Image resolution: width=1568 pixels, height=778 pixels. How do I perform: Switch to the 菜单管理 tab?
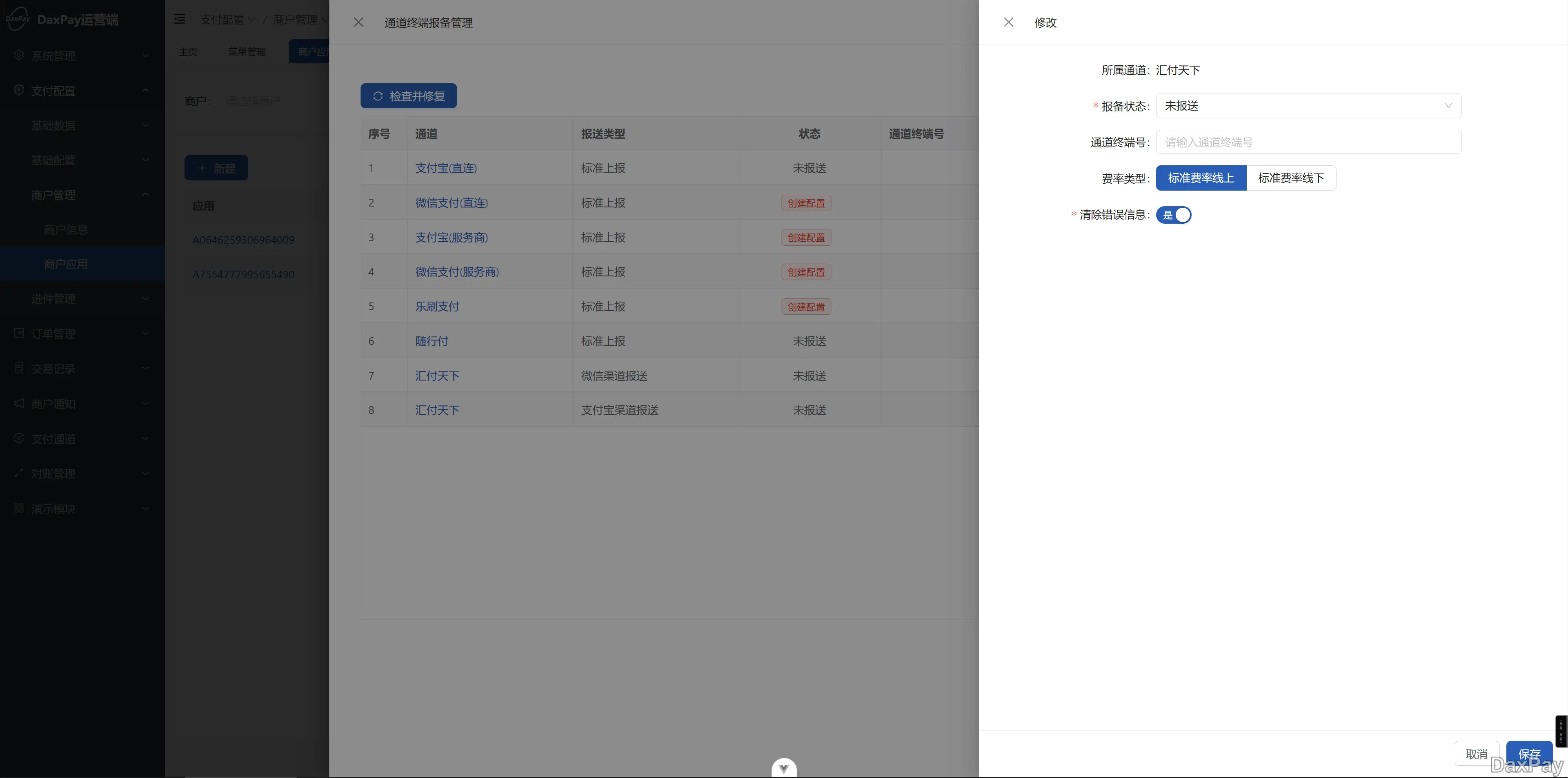pyautogui.click(x=247, y=52)
